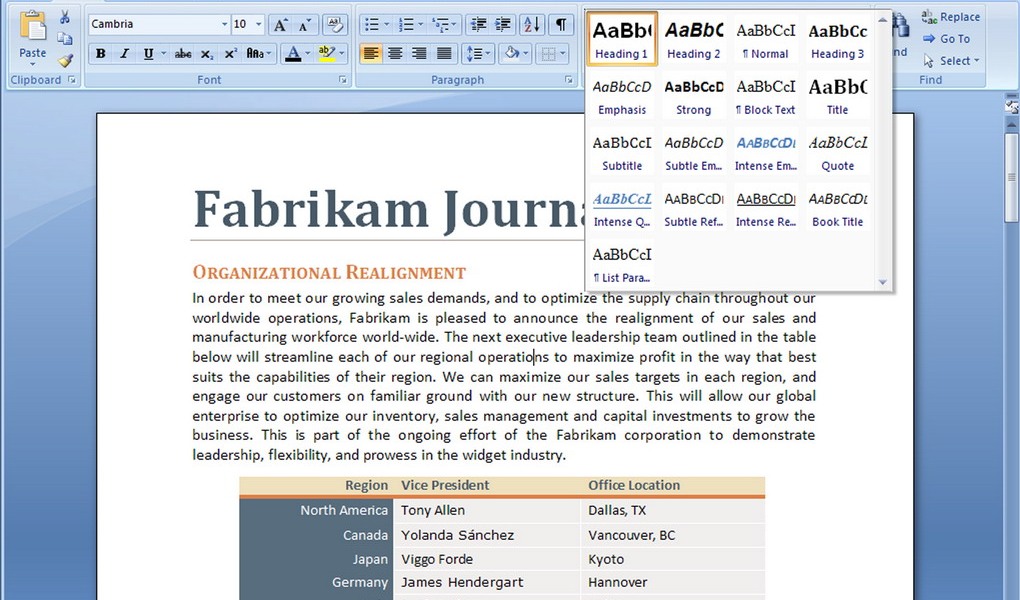Click the Copy icon
Image resolution: width=1020 pixels, height=600 pixels.
(x=65, y=39)
